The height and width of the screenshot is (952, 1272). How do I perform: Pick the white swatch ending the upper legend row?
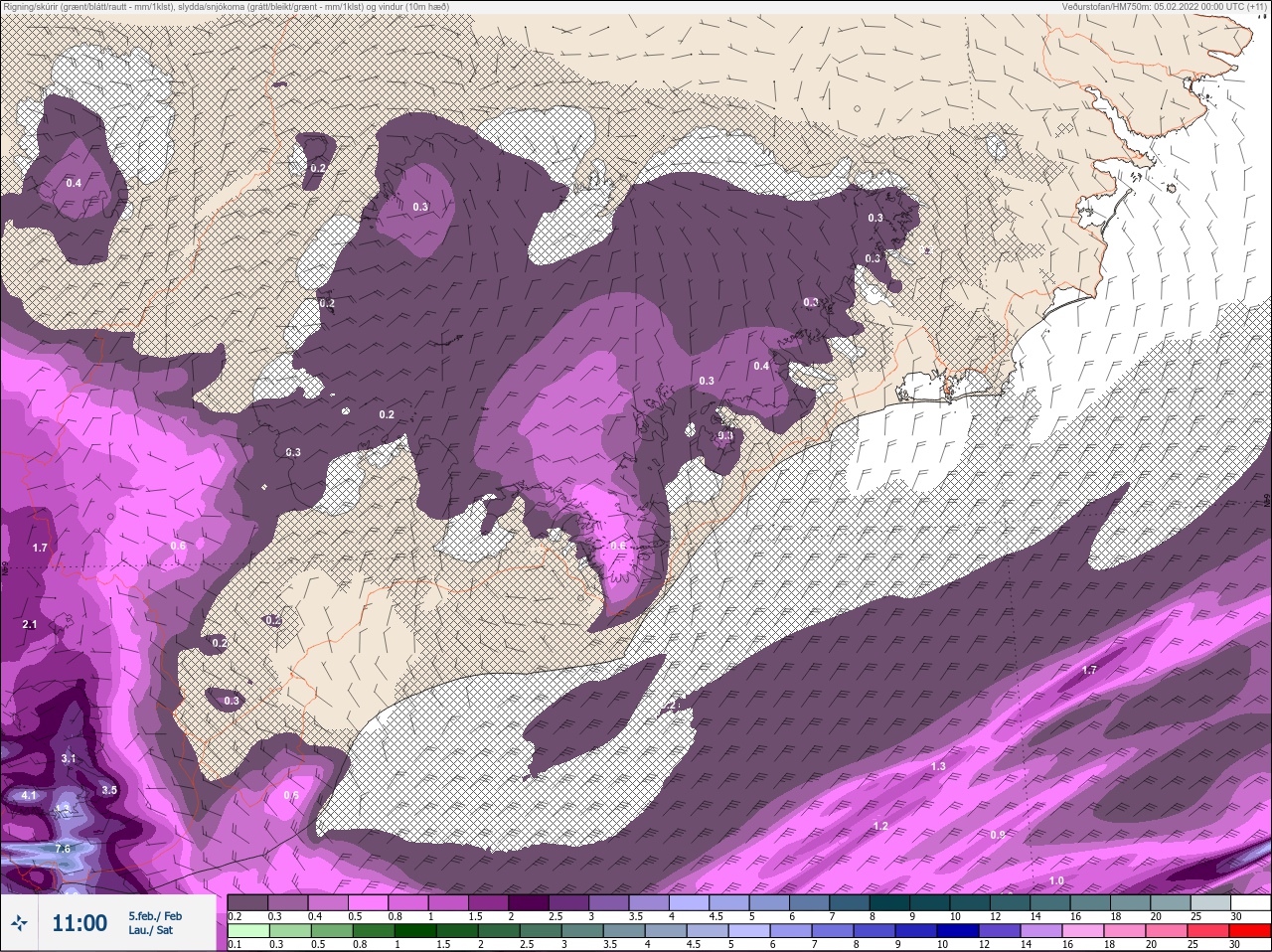click(1249, 902)
